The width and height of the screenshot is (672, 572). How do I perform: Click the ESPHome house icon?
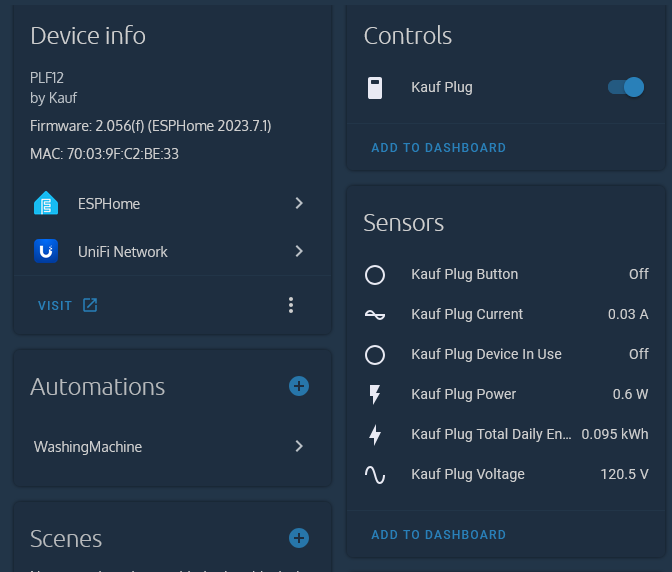46,204
